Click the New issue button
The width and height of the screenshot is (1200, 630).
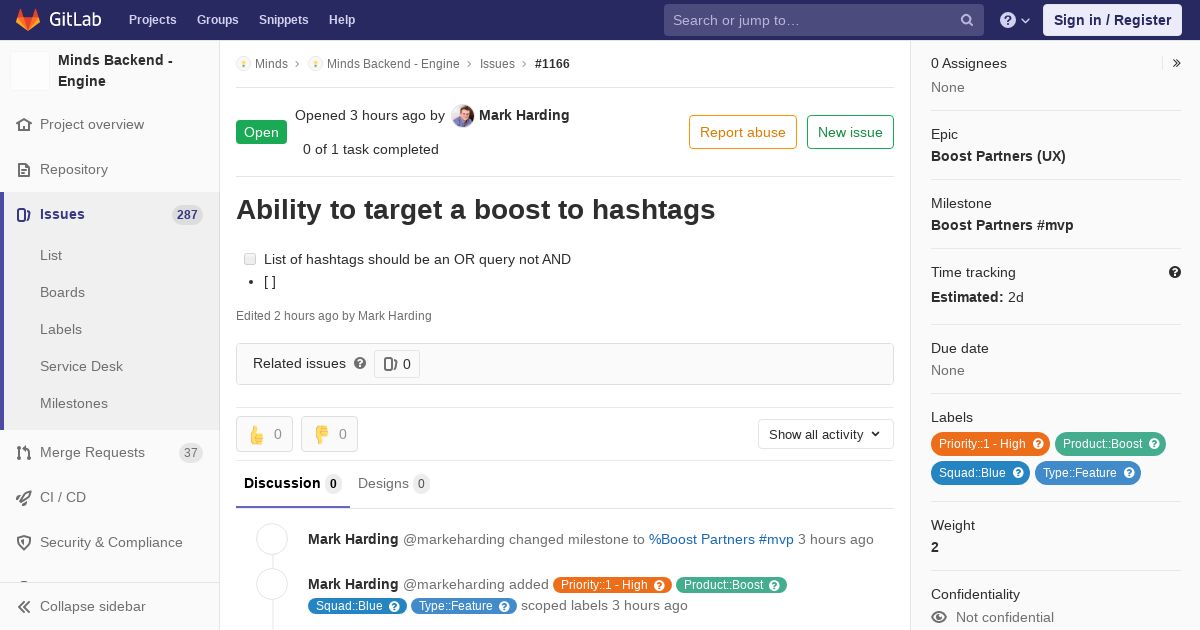850,132
